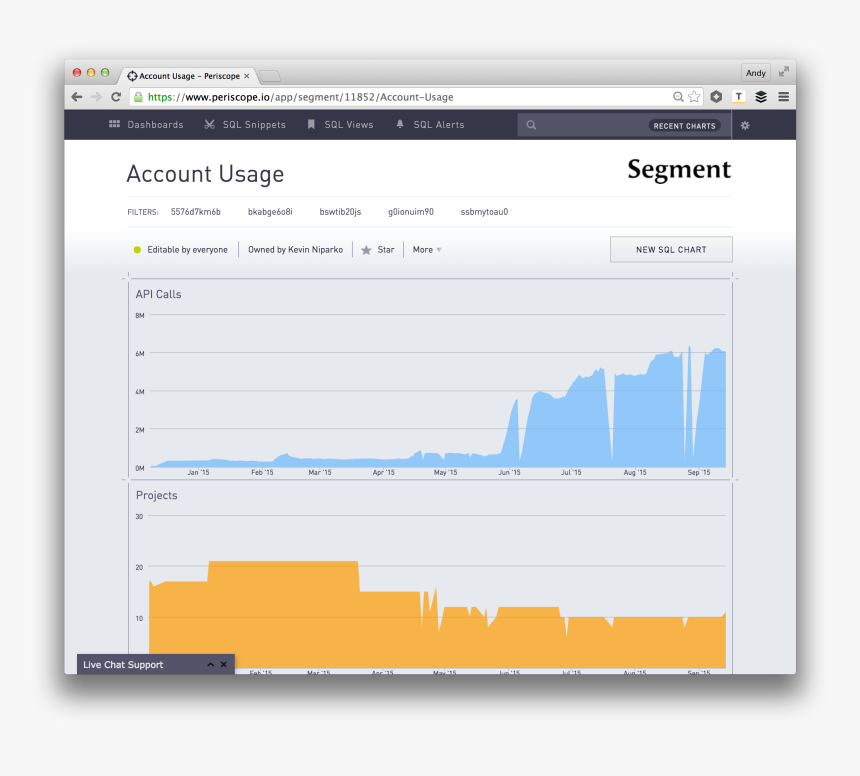
Task: Click the Live Chat Support title
Action: tap(123, 665)
